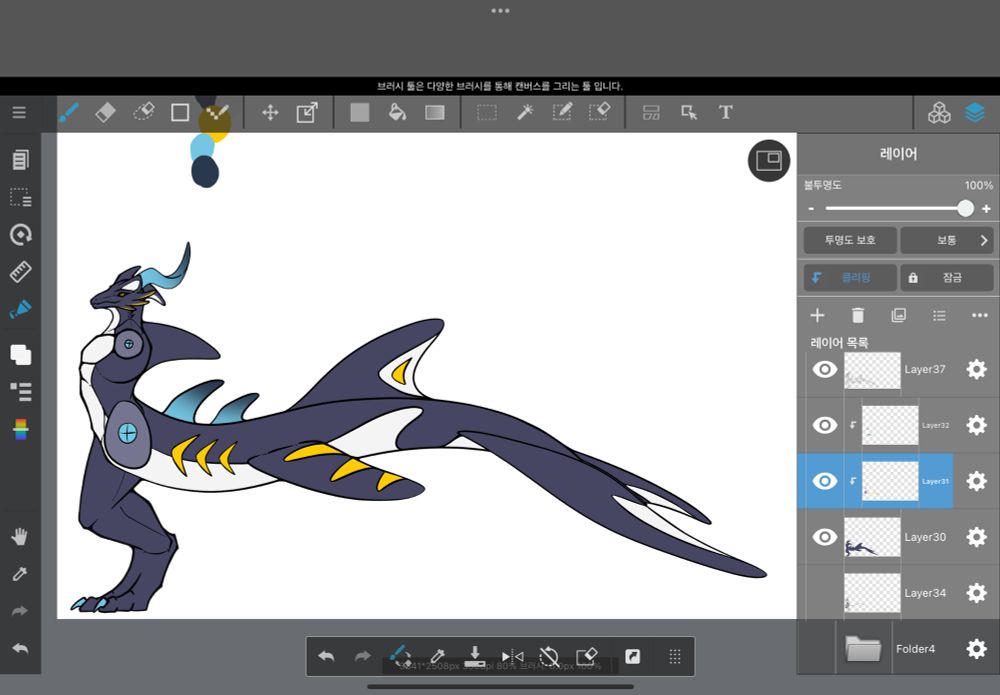Screen dimensions: 1000x695
Task: Open the document edit menu icon
Action: point(20,160)
